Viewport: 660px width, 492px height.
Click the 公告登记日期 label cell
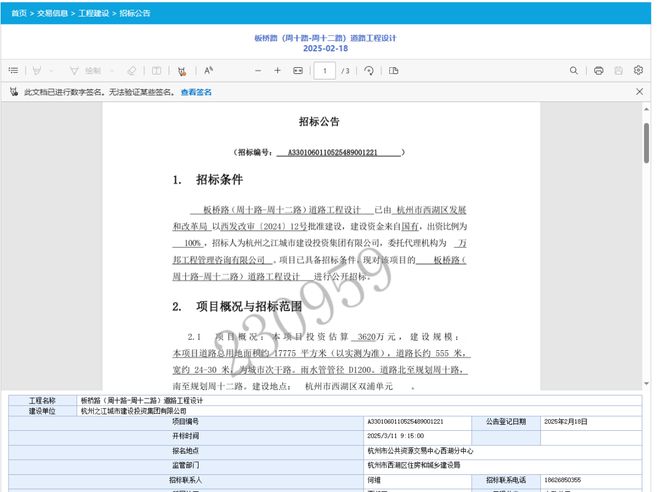(506, 421)
